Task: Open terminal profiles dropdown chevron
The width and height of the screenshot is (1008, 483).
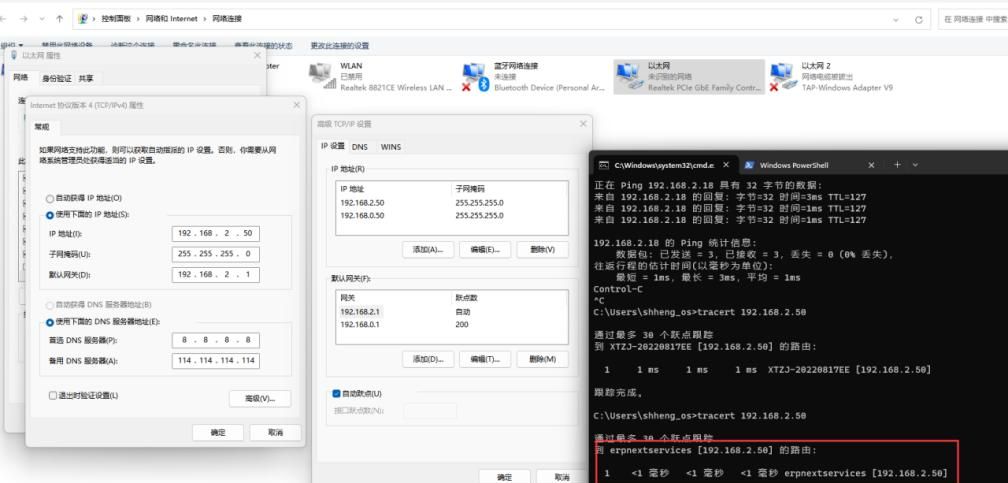Action: click(x=915, y=165)
